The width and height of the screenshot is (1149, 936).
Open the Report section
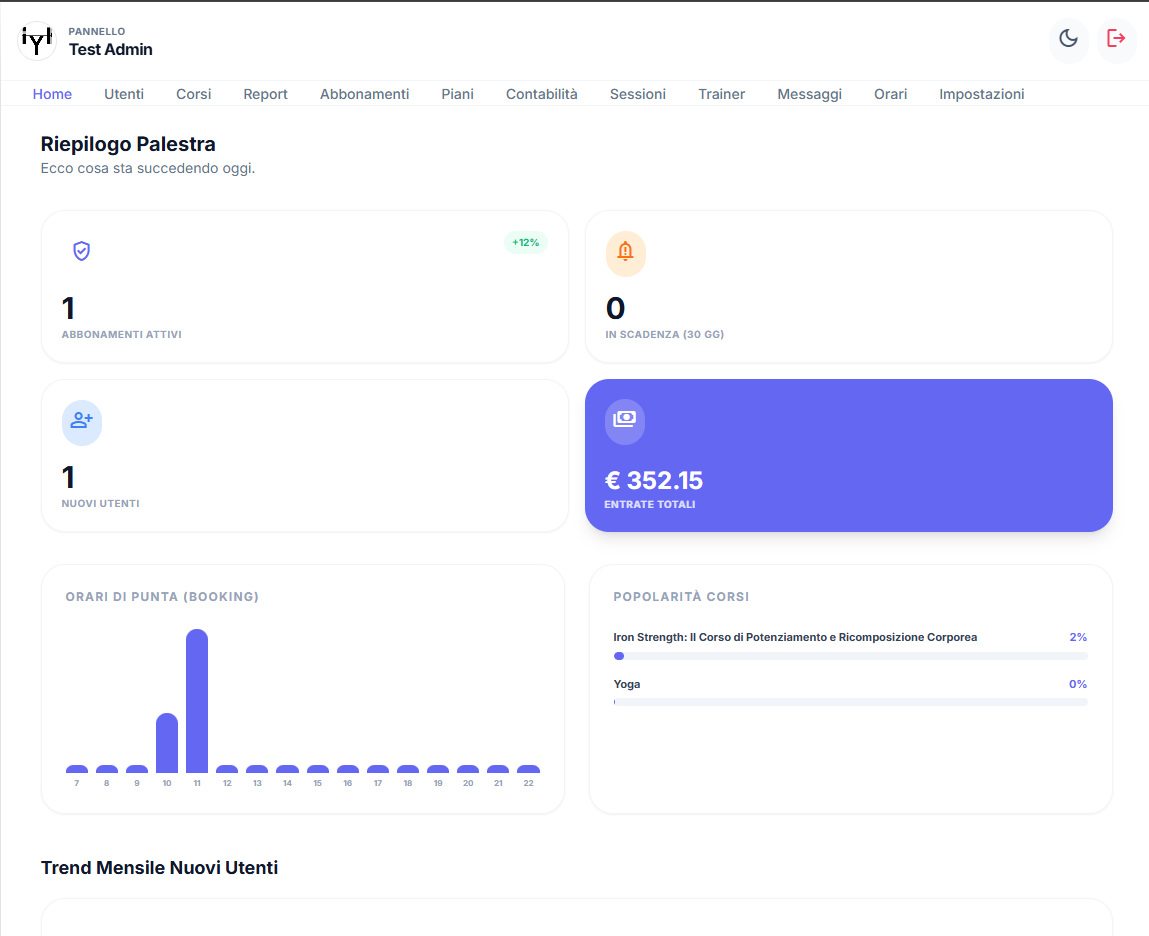tap(265, 93)
